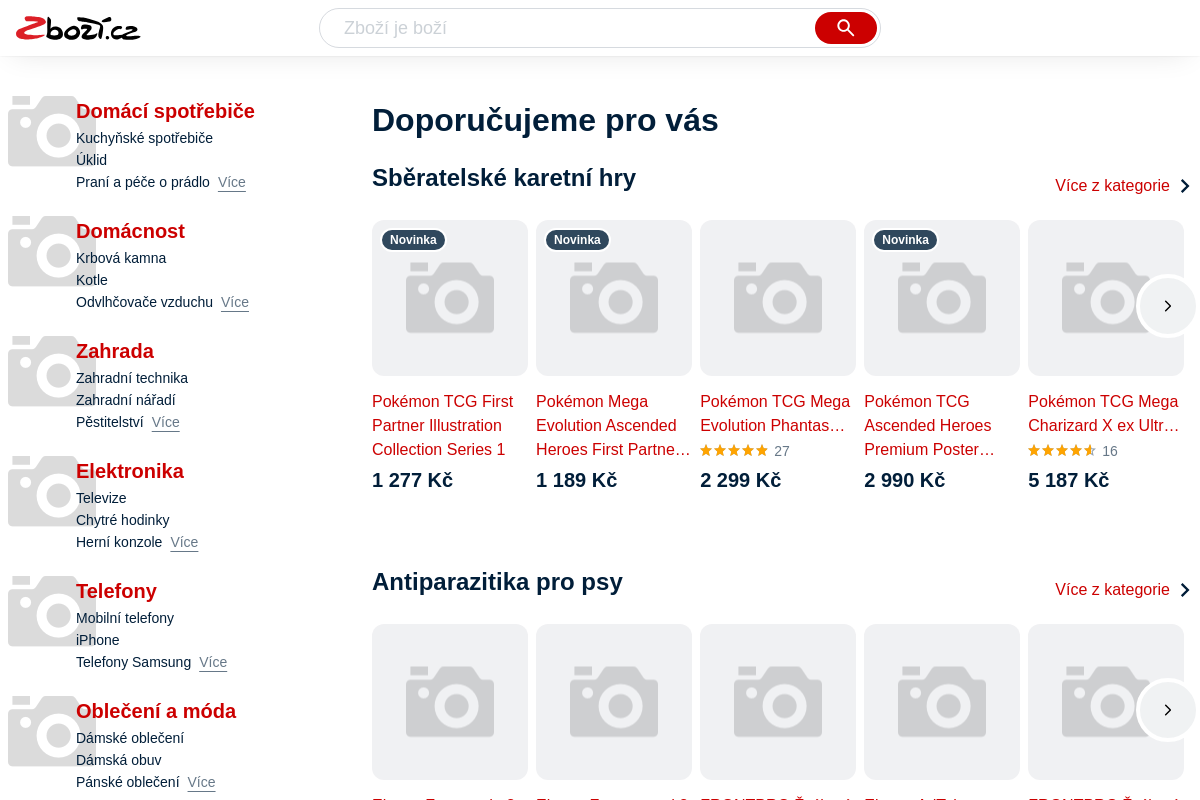Open the Zboží.cz logo homepage
1200x800 pixels.
point(78,28)
